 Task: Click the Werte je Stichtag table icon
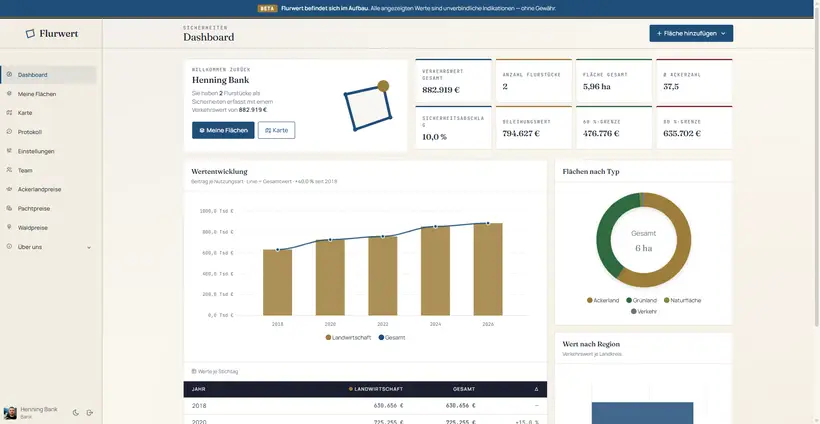[x=194, y=371]
